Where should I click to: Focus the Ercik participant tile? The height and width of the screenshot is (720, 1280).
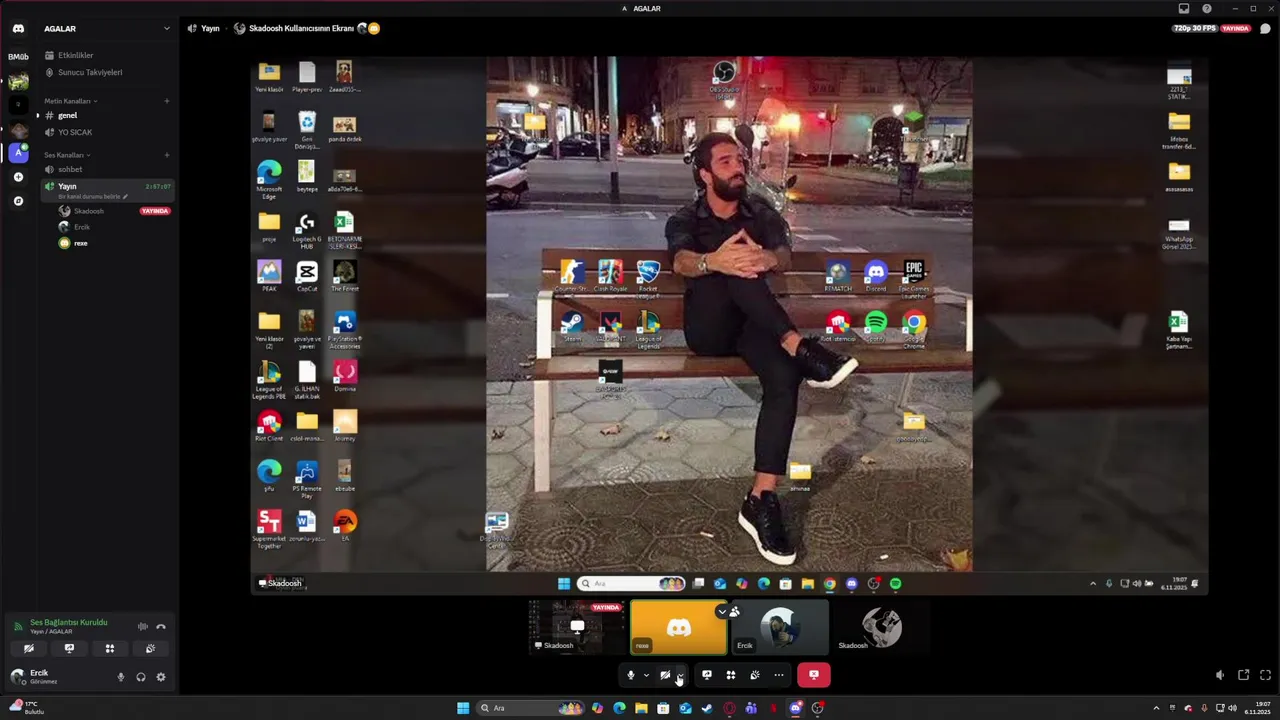(x=781, y=627)
